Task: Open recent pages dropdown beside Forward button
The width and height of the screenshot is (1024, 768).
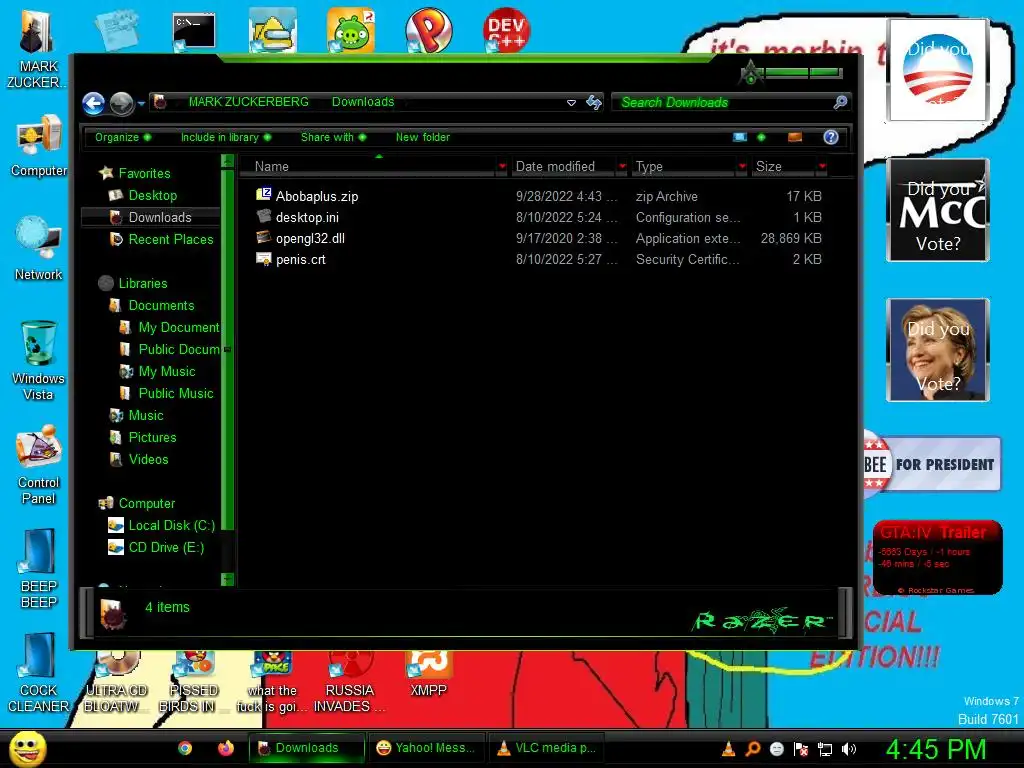Action: 141,103
